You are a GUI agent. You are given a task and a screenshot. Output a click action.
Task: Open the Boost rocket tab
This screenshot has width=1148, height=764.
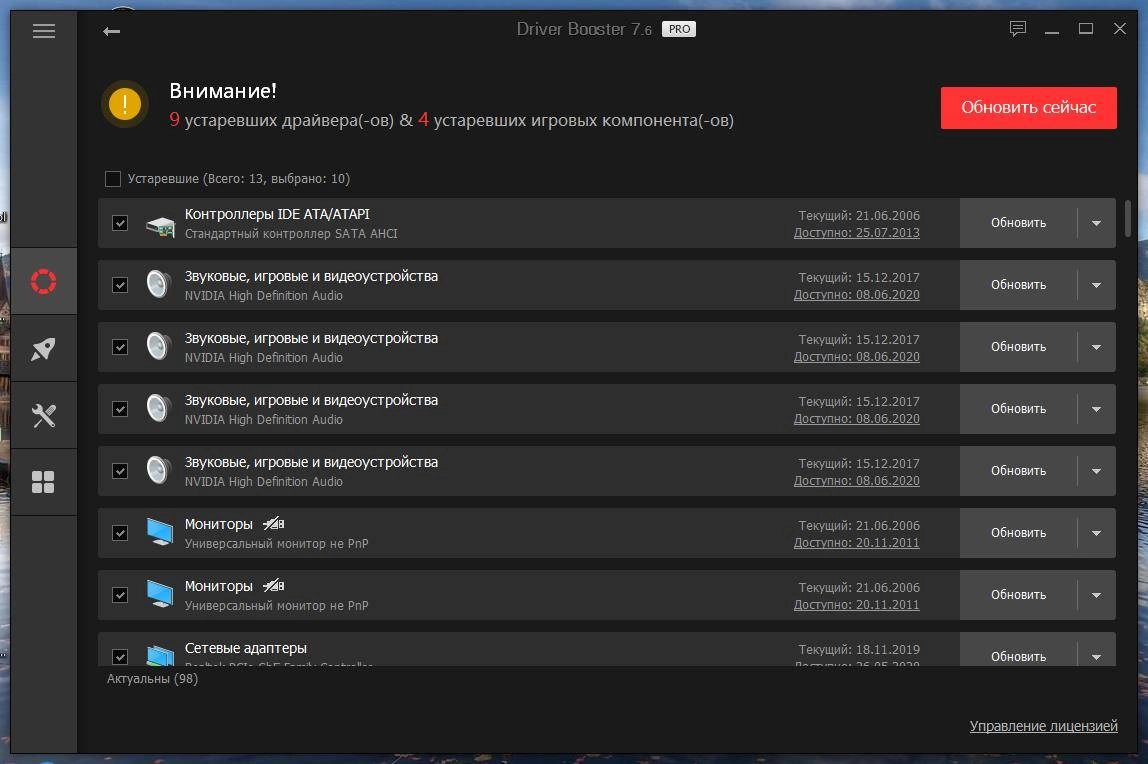pos(43,348)
